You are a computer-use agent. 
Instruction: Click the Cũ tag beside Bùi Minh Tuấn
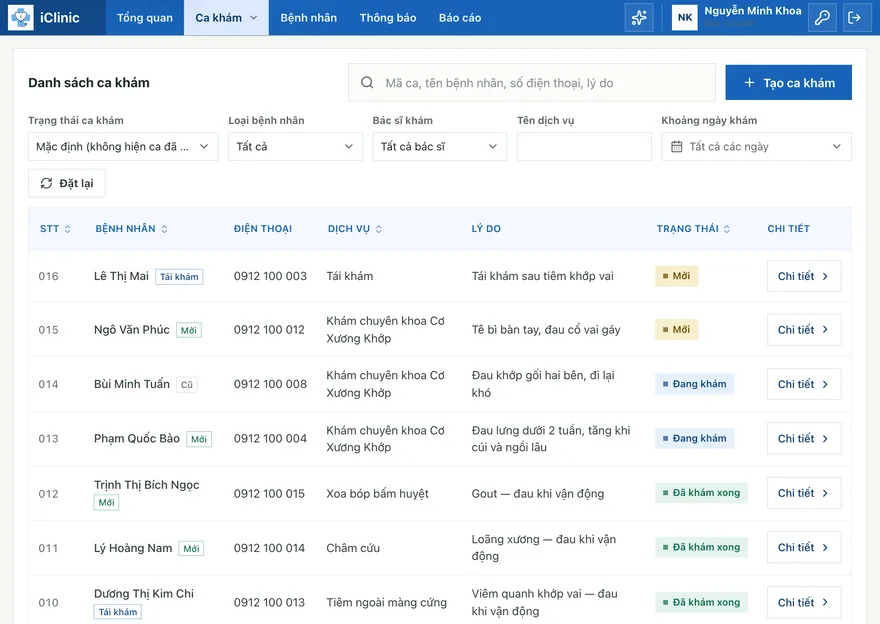click(x=187, y=384)
